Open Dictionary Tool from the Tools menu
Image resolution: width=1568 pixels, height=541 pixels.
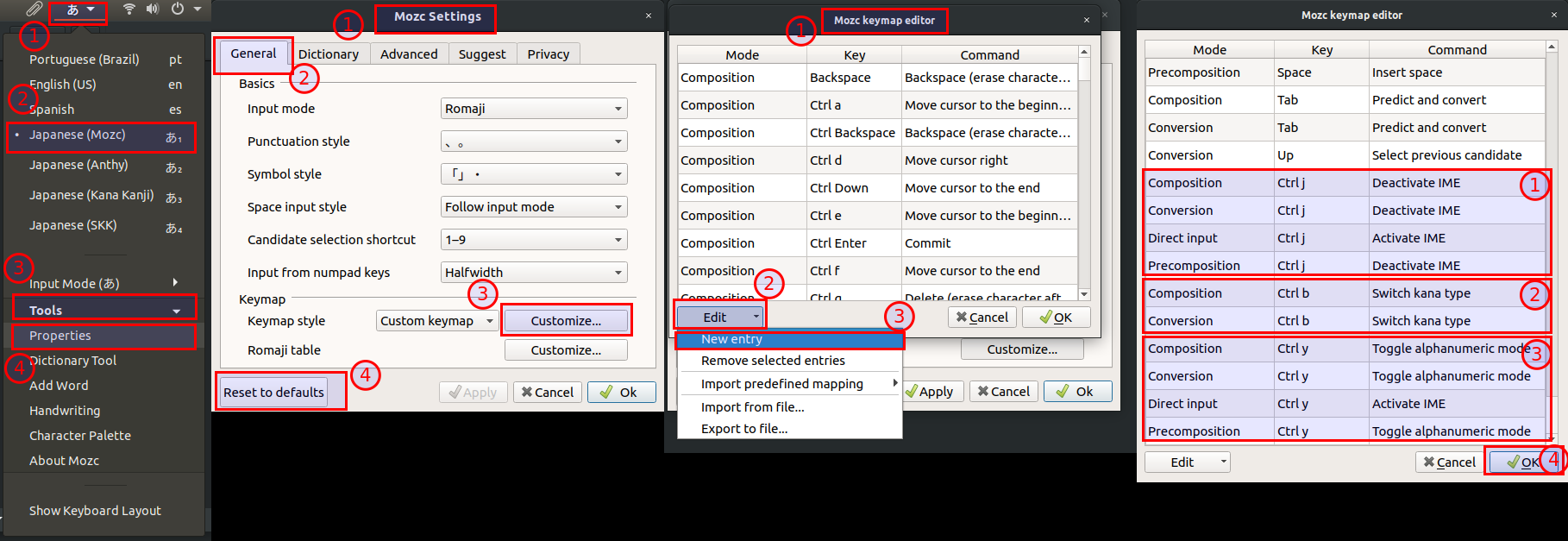(72, 361)
